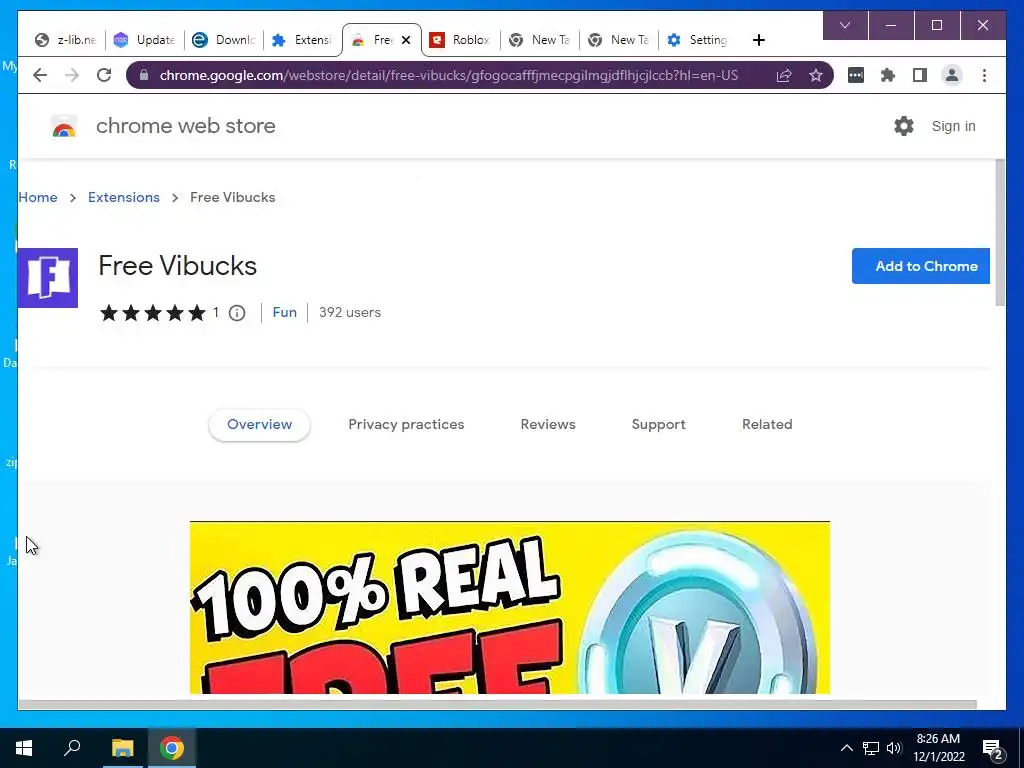Close the Free Vibucks tab

406,40
